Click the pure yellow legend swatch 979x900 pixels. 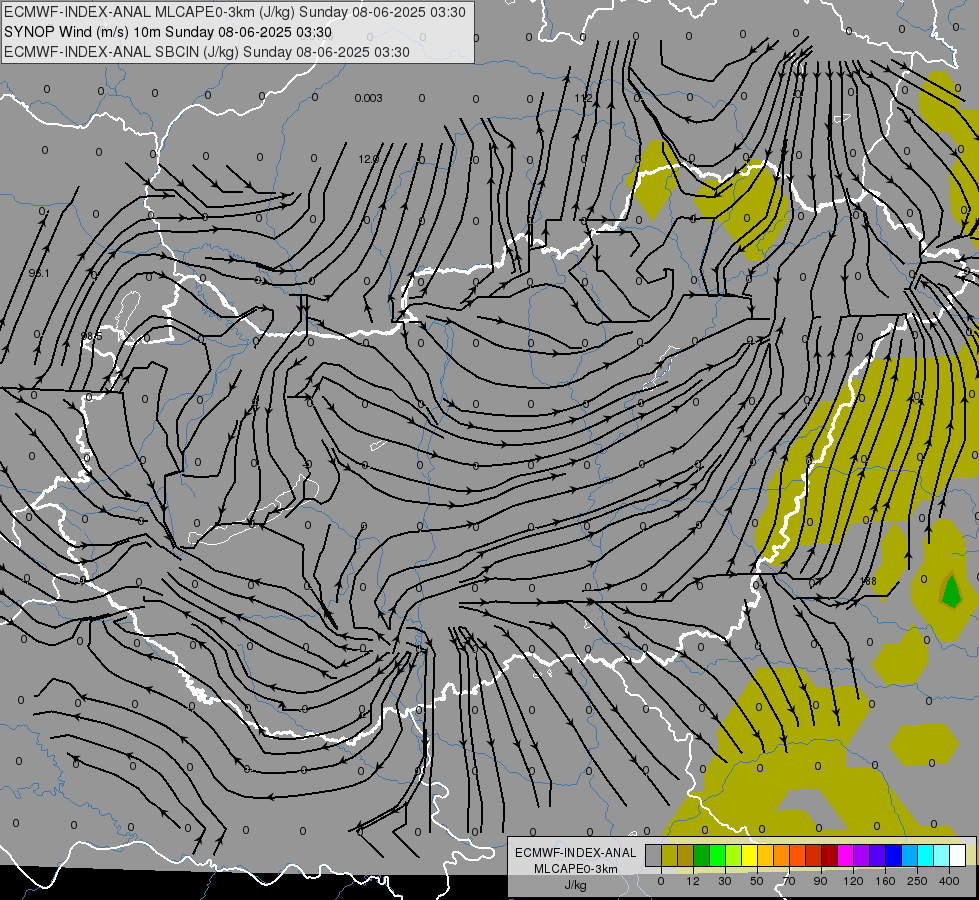pyautogui.click(x=750, y=855)
